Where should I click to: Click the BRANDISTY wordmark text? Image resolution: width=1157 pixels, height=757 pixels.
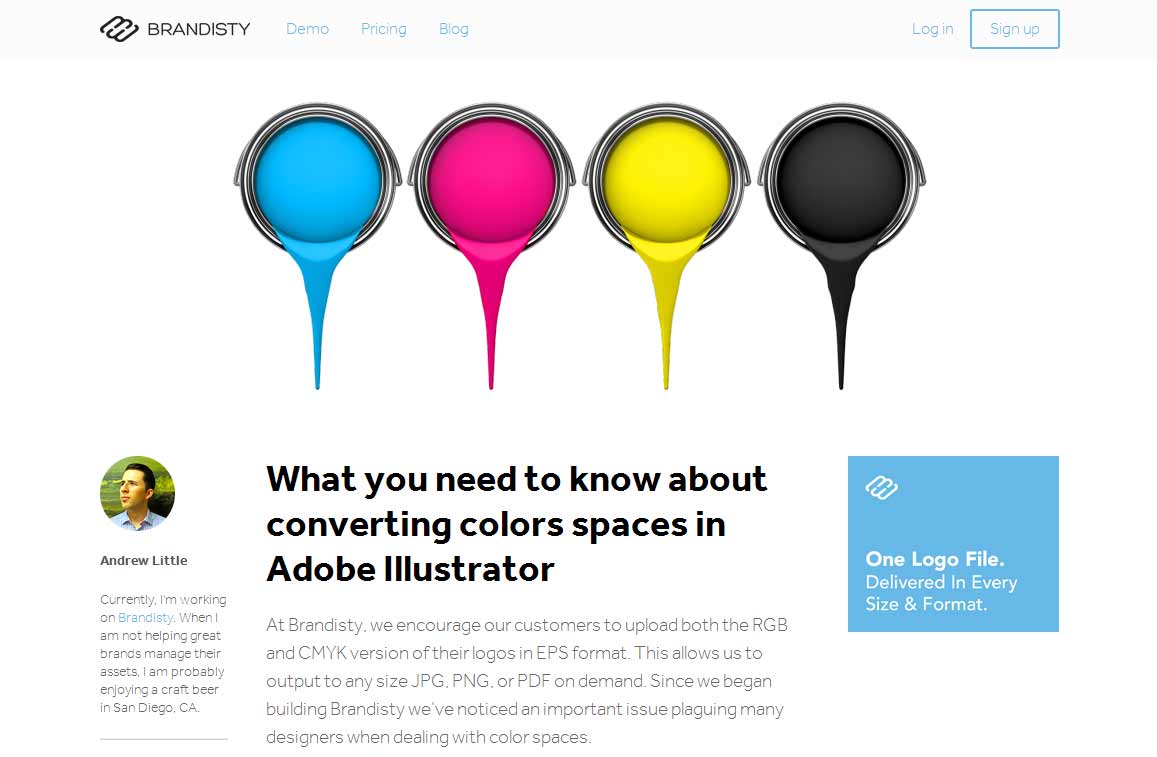click(x=199, y=29)
